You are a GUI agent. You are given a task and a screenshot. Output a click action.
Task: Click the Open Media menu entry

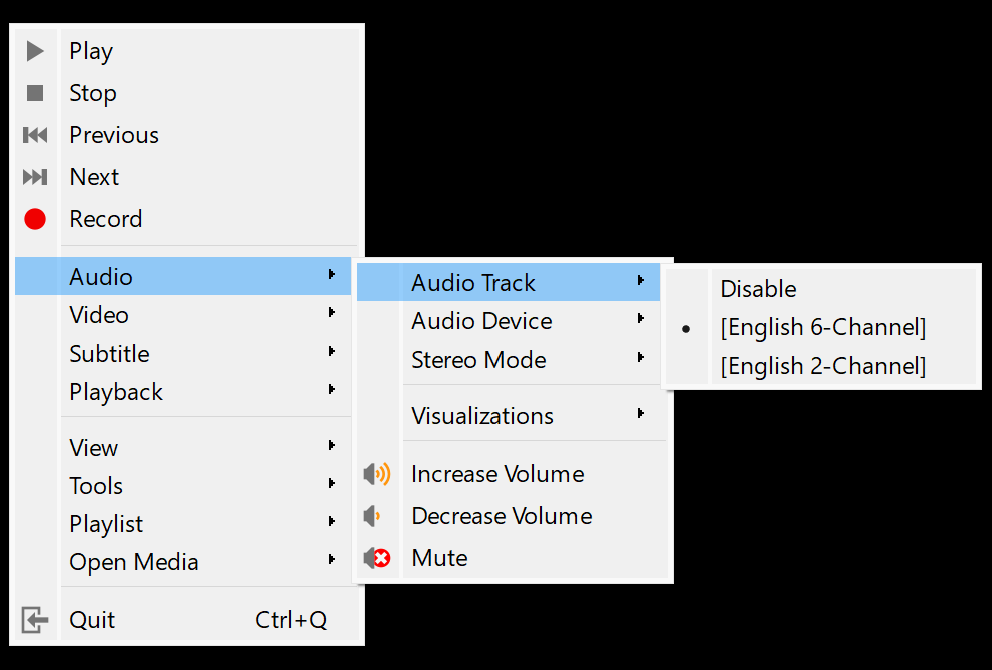click(x=133, y=562)
